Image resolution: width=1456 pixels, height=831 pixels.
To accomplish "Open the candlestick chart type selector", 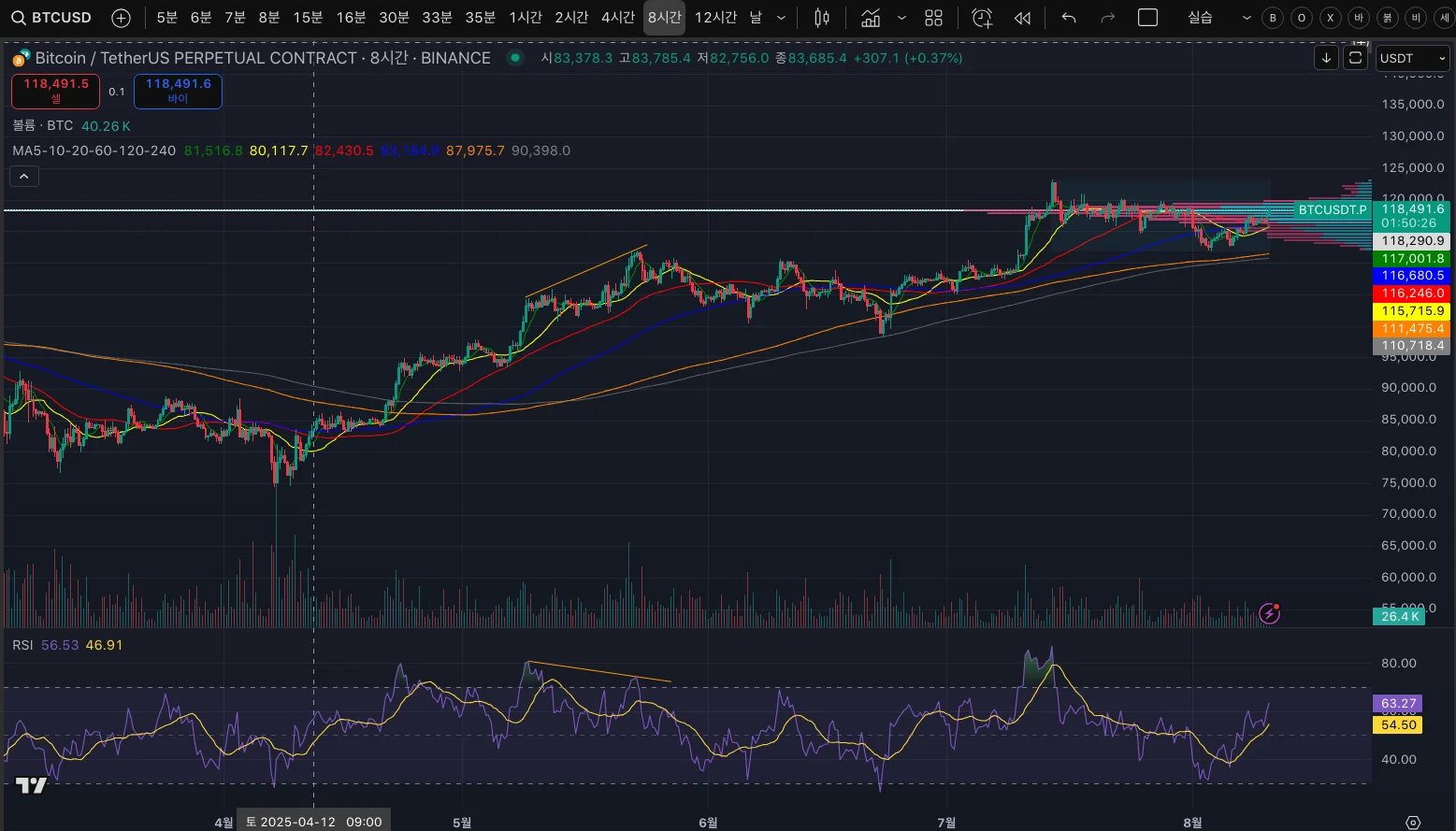I will pos(822,18).
